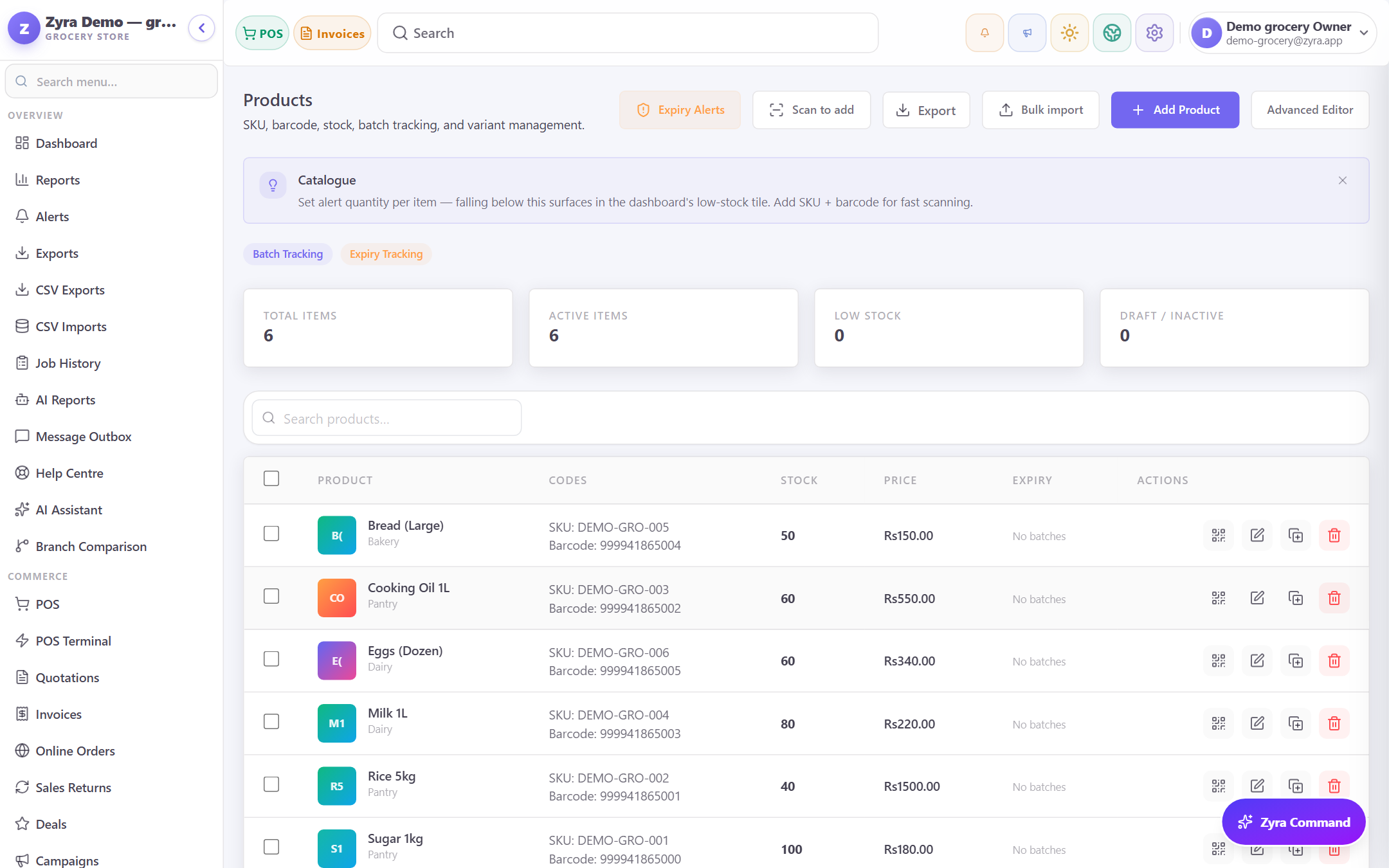1389x868 pixels.
Task: Focus the Search products field
Action: 386,418
